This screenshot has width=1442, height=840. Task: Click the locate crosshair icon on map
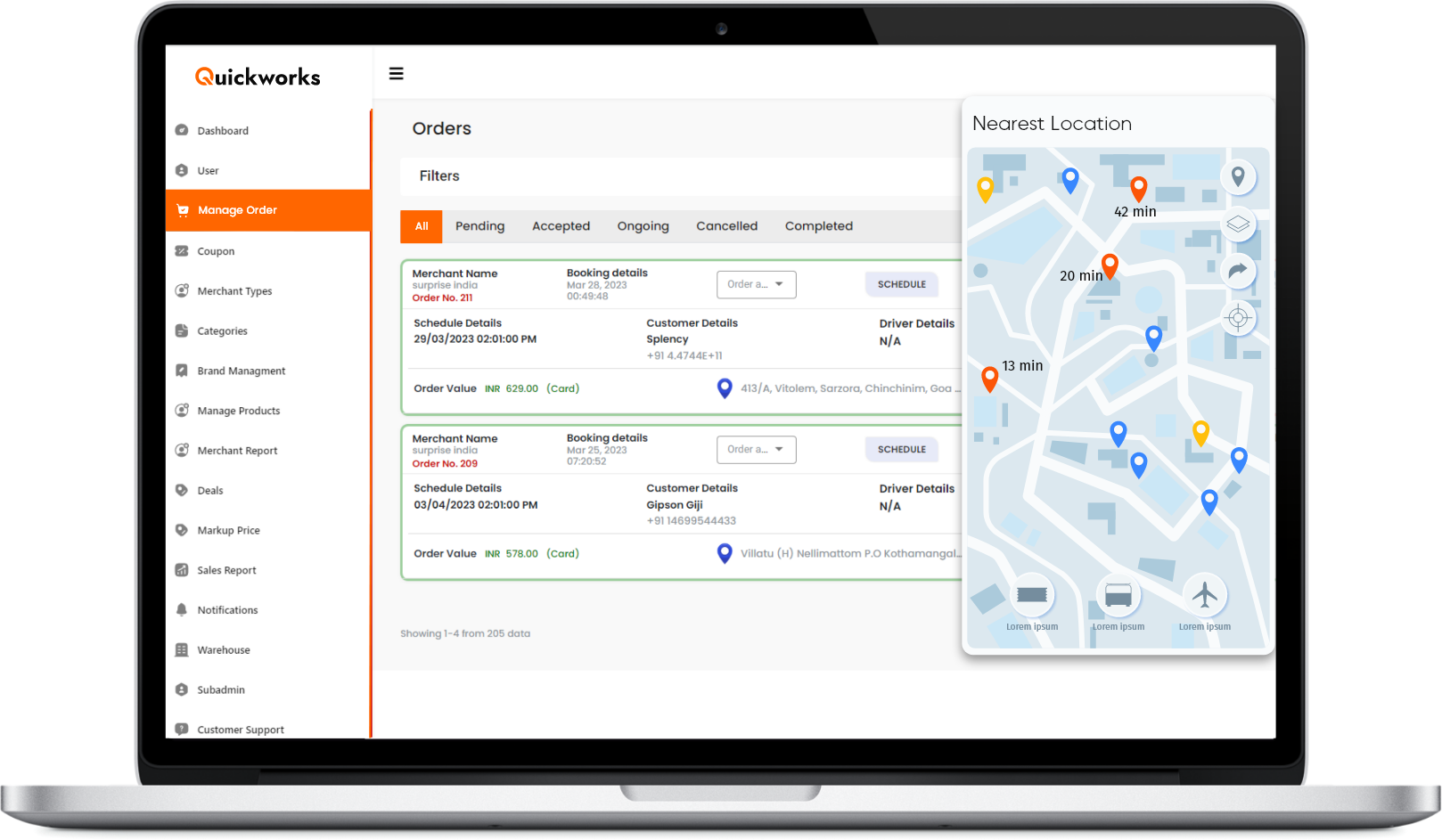point(1237,318)
